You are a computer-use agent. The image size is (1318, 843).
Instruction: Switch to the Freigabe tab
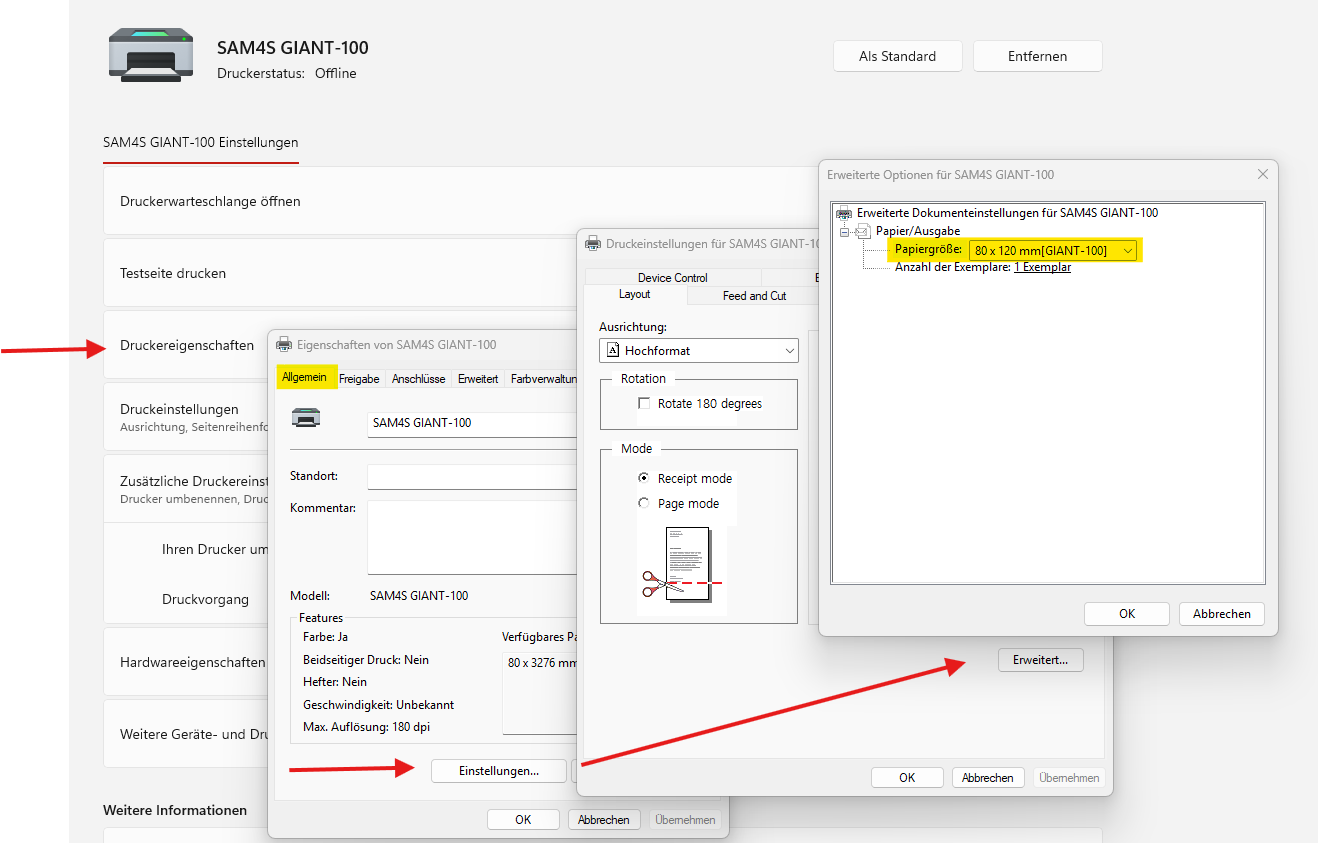(x=359, y=379)
